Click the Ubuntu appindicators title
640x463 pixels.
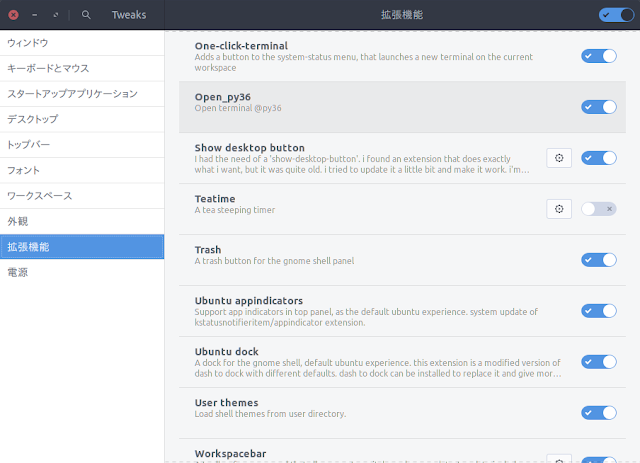point(249,301)
